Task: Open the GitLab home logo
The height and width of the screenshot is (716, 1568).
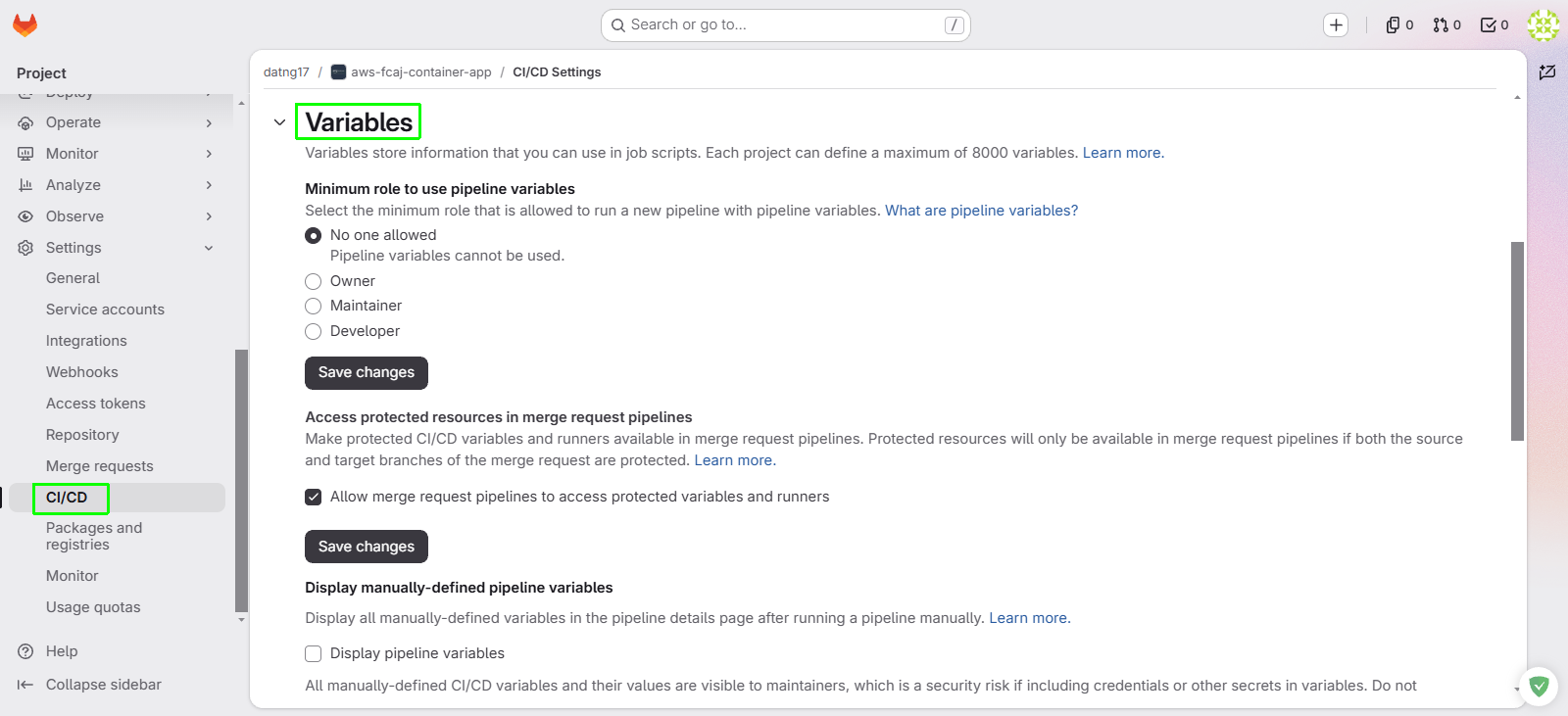Action: pyautogui.click(x=24, y=25)
